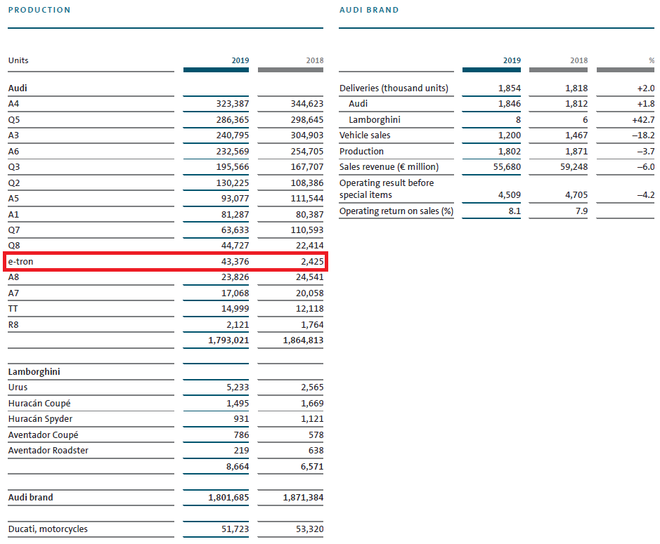The height and width of the screenshot is (544, 660).
Task: Select the Q2 2019 value 130,225
Action: tap(232, 183)
